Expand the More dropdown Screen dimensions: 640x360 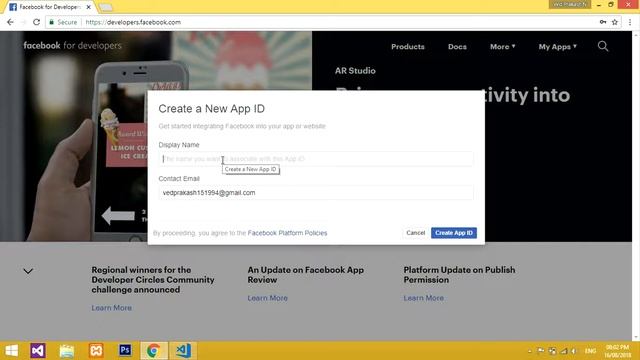click(x=502, y=47)
